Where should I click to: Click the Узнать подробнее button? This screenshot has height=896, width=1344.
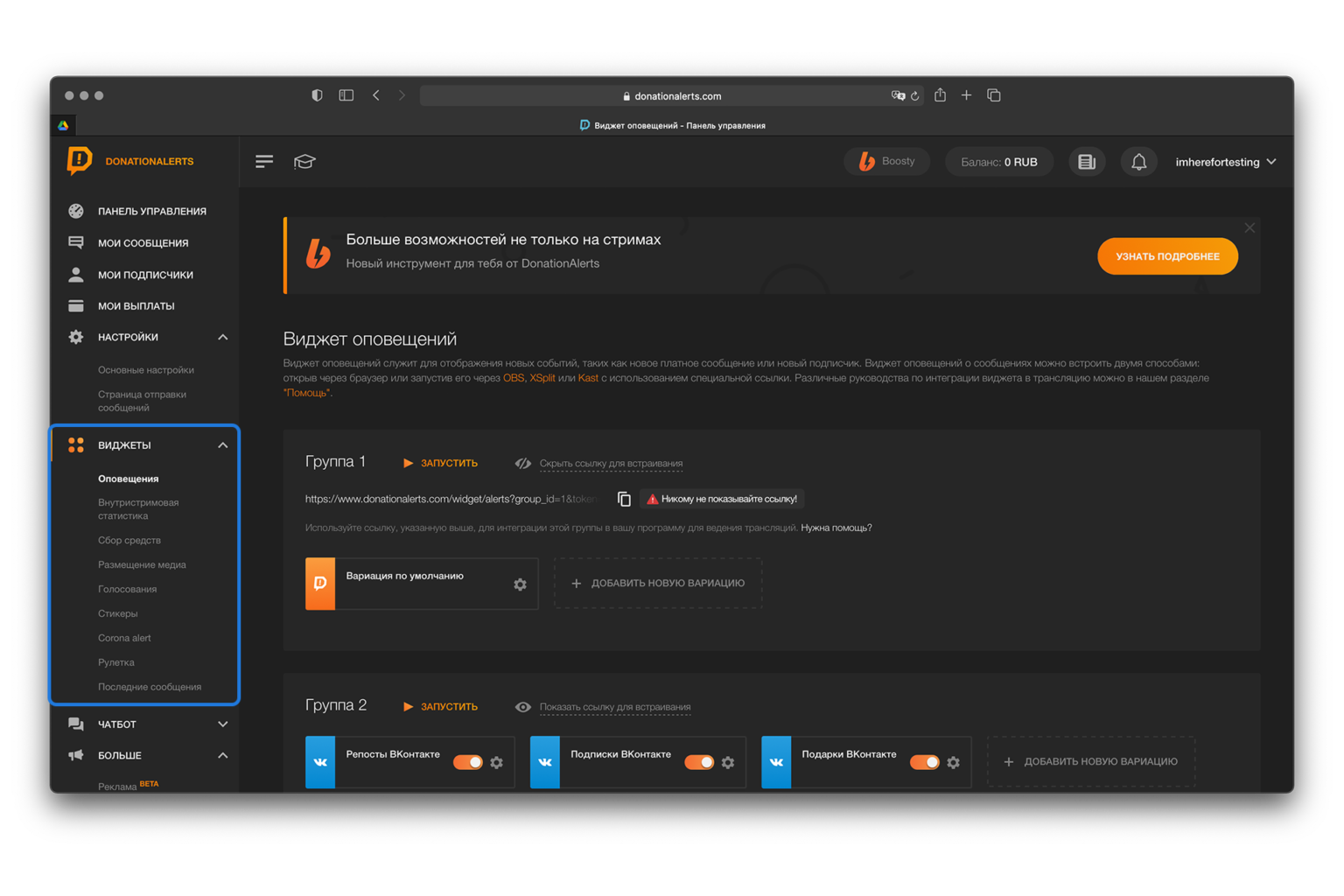tap(1167, 256)
